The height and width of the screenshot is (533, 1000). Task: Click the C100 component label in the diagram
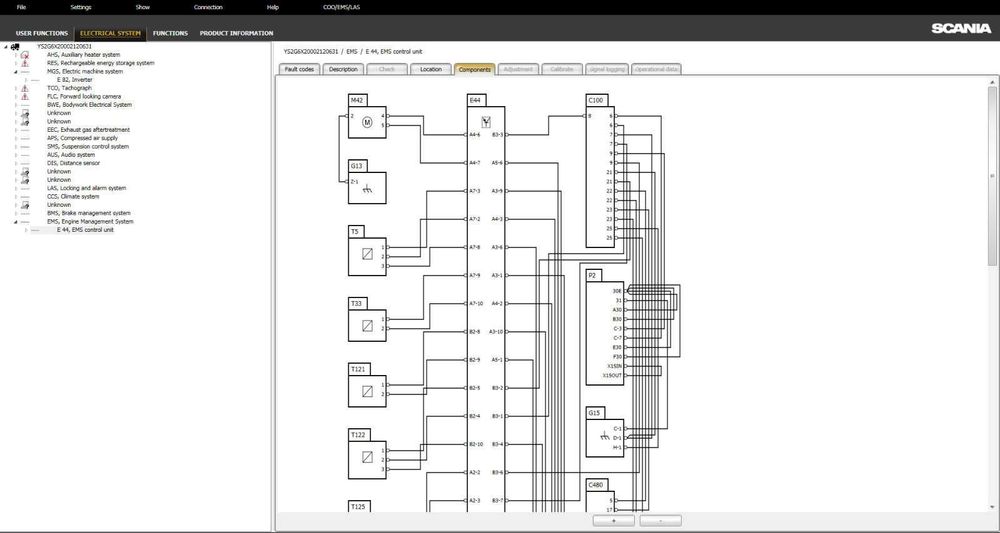click(x=596, y=100)
